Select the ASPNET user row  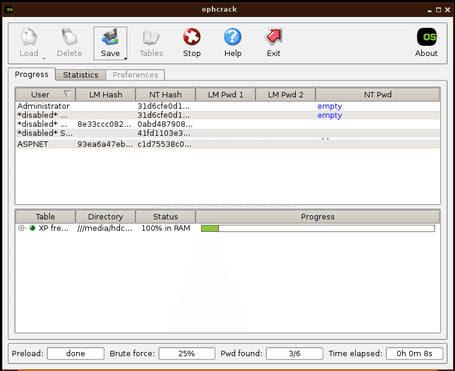click(x=228, y=144)
